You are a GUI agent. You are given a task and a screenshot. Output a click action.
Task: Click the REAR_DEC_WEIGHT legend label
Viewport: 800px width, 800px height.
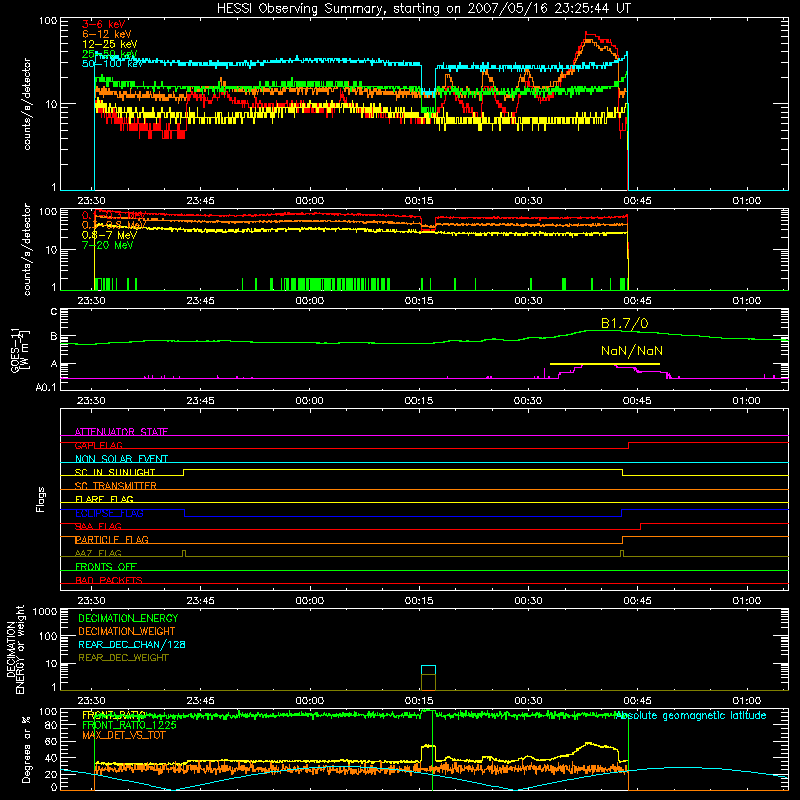pyautogui.click(x=123, y=658)
